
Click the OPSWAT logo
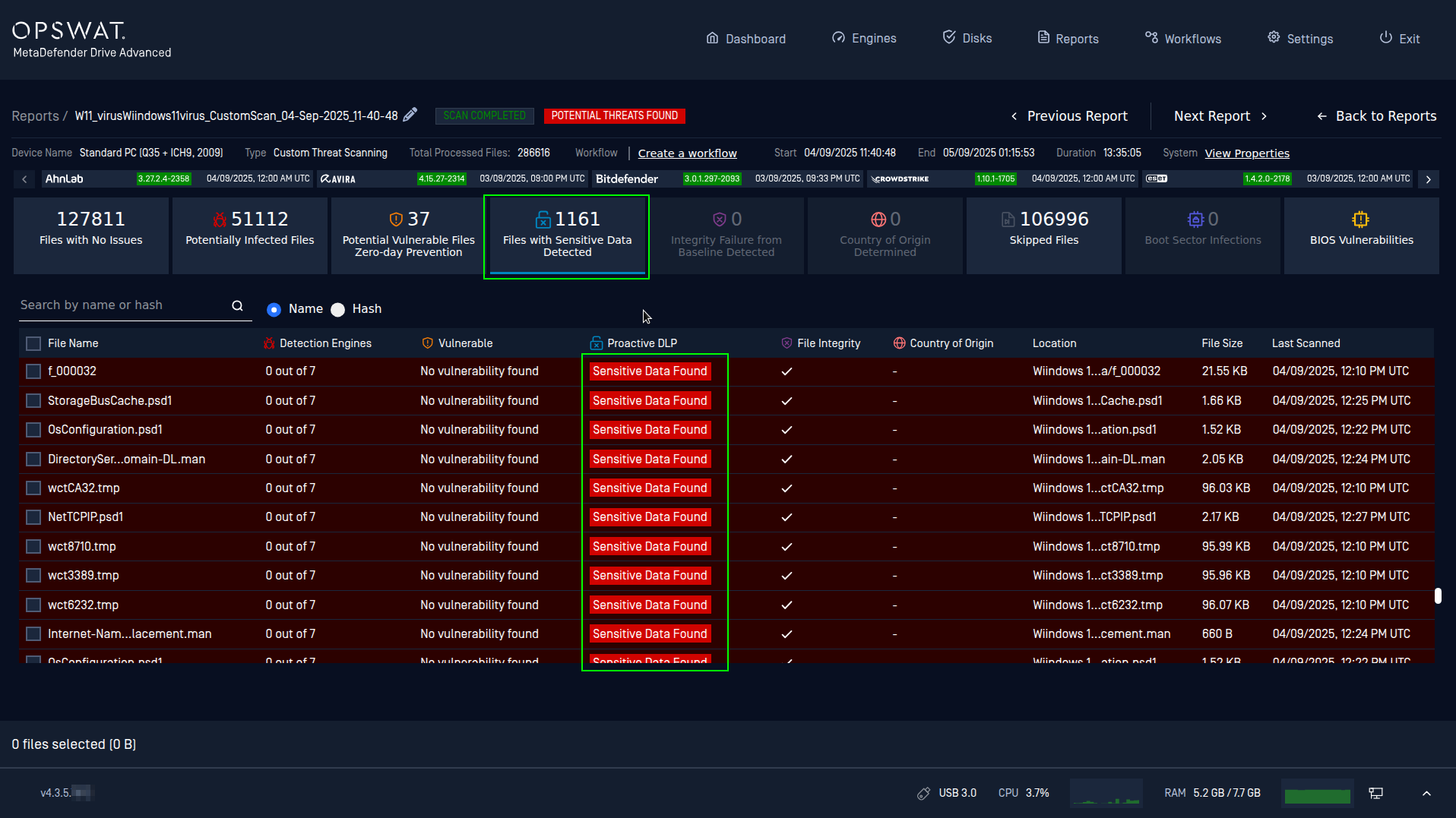[x=69, y=30]
